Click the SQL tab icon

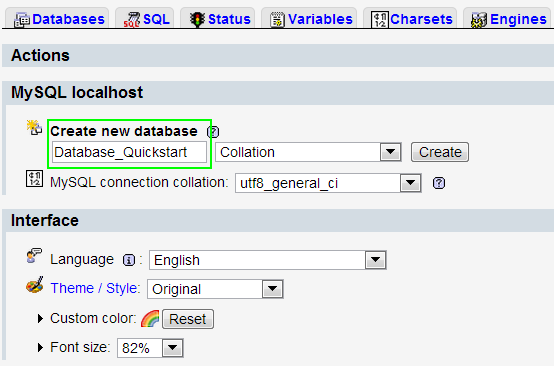tap(132, 20)
